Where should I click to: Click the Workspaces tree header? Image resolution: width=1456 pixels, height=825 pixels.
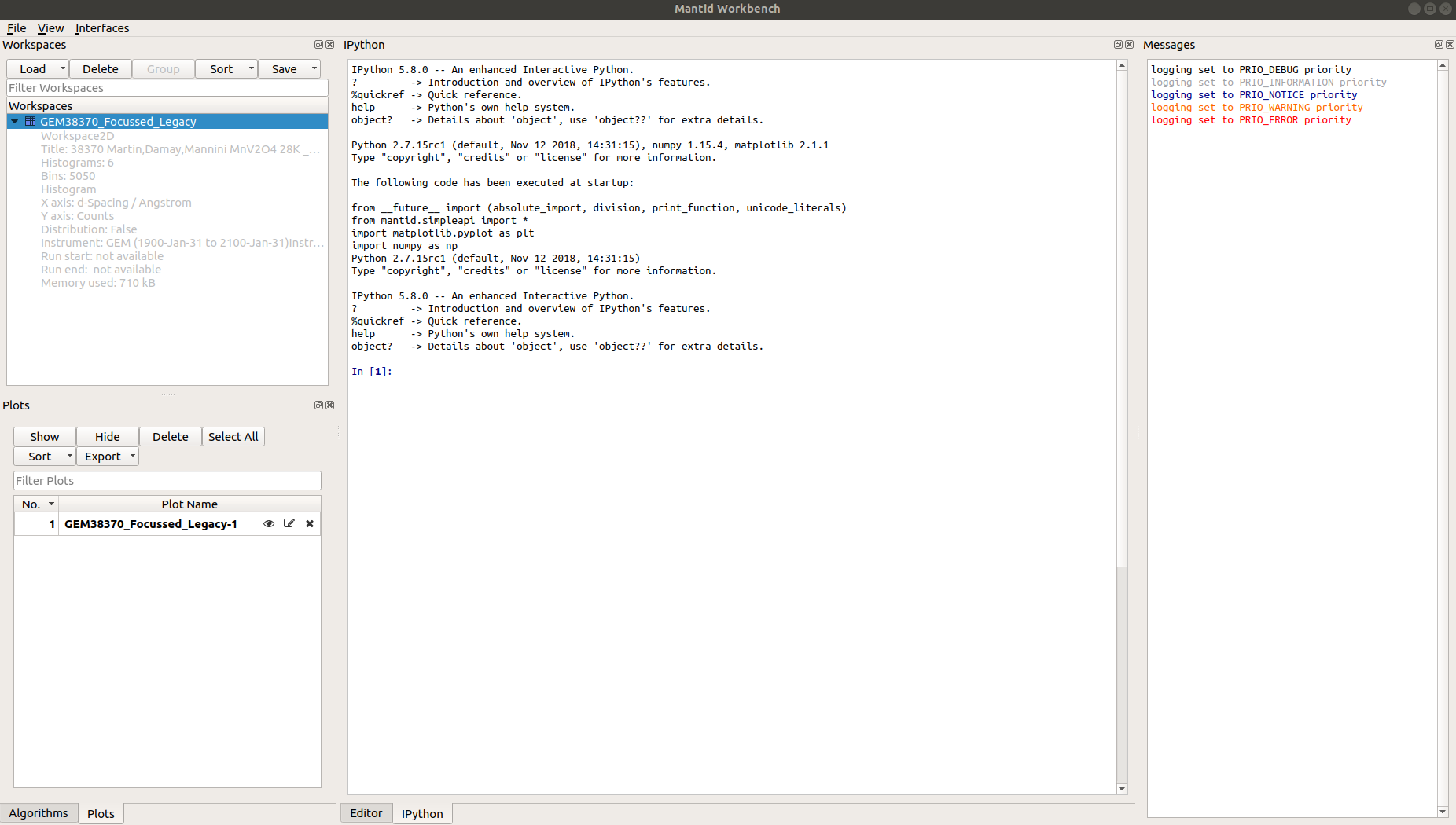(x=167, y=106)
